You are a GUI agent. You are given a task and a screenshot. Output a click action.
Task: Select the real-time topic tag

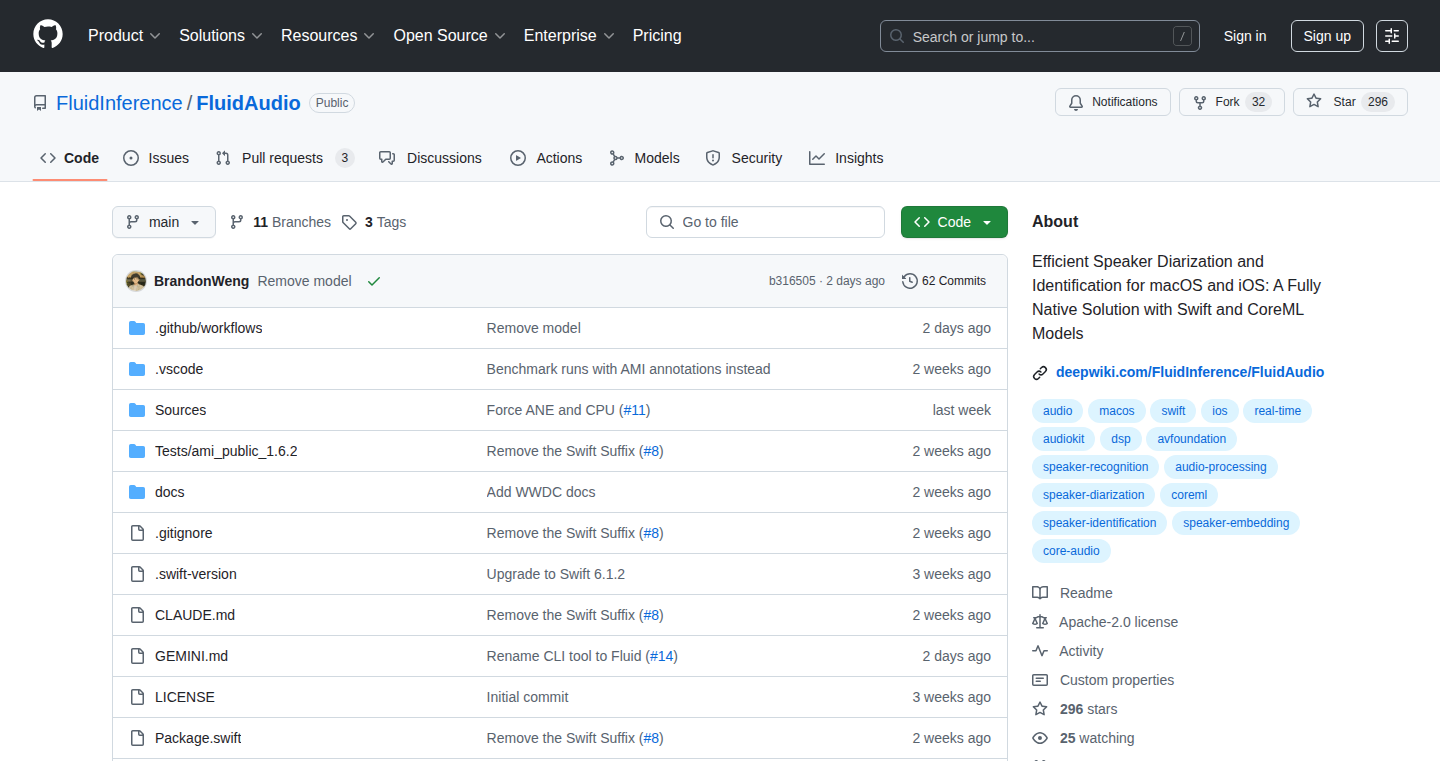click(1278, 411)
